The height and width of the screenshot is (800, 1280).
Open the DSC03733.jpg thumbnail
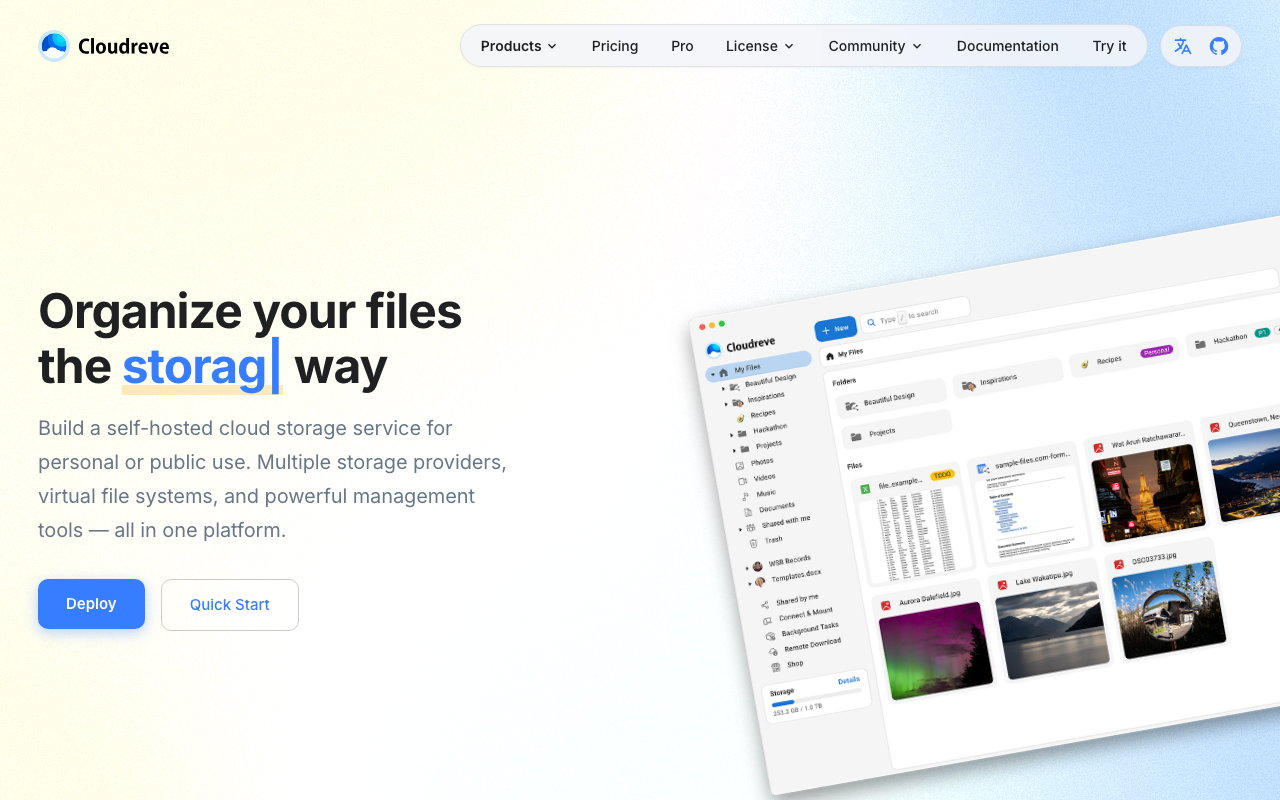(1168, 610)
